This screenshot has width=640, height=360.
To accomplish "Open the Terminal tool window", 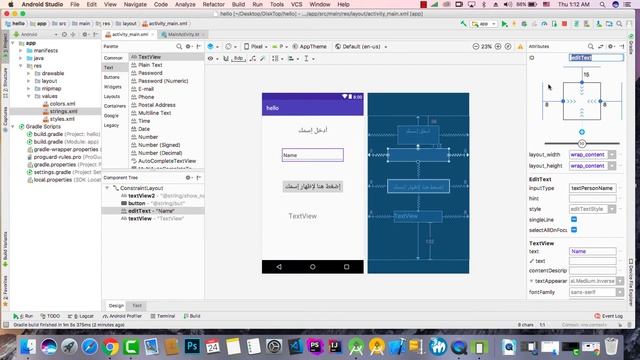I will click(x=163, y=316).
